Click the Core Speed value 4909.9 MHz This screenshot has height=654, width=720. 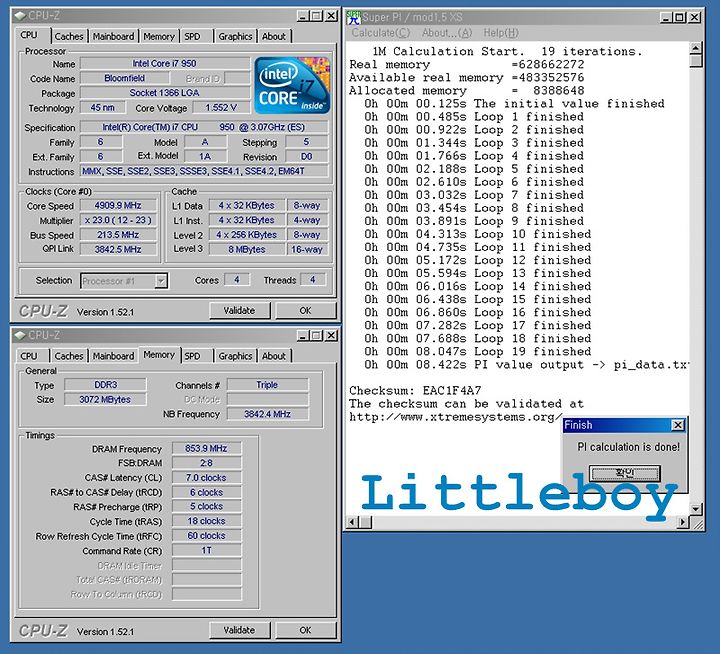click(x=118, y=205)
